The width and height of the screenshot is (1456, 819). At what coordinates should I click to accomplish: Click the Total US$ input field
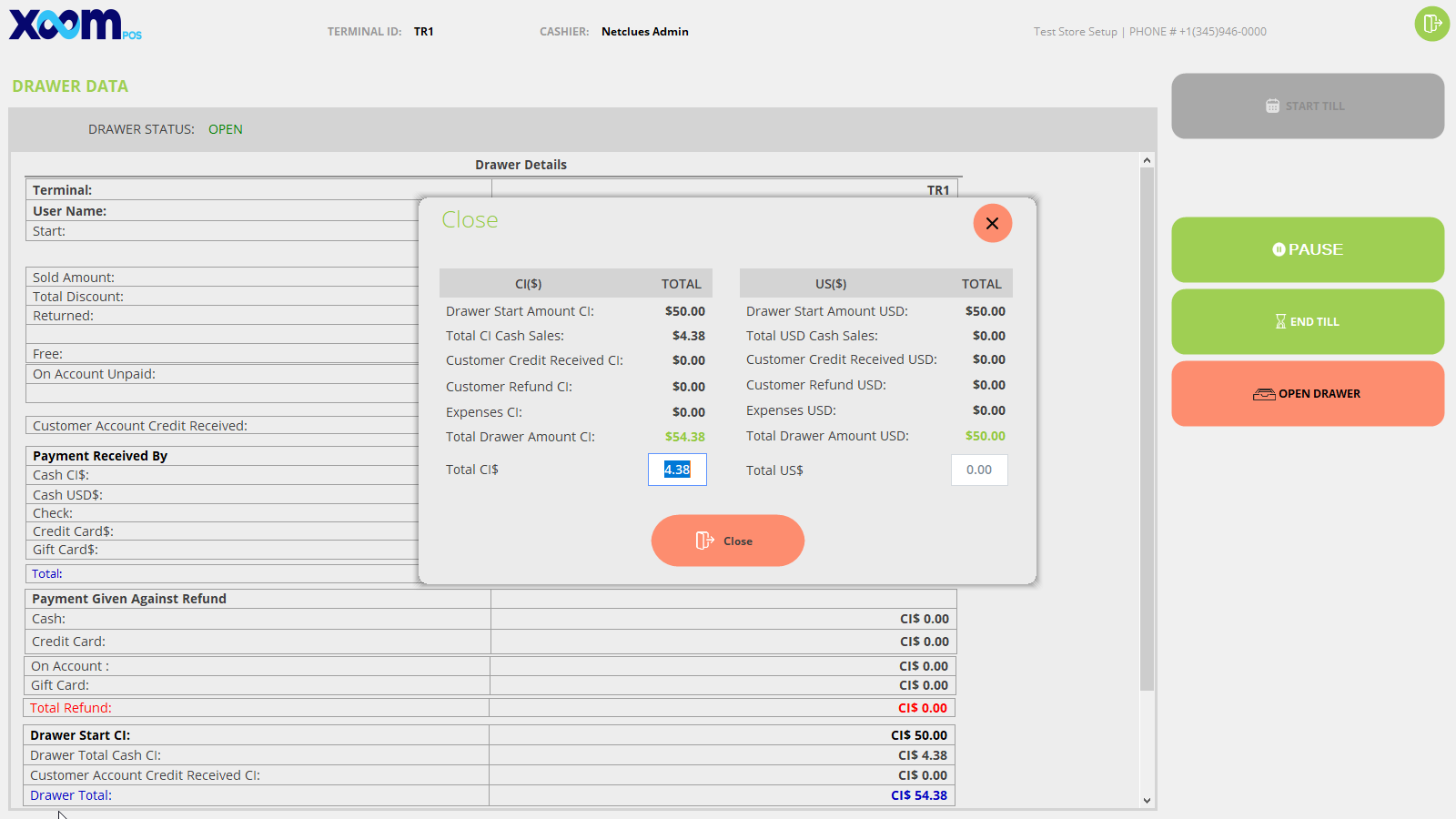click(x=979, y=470)
